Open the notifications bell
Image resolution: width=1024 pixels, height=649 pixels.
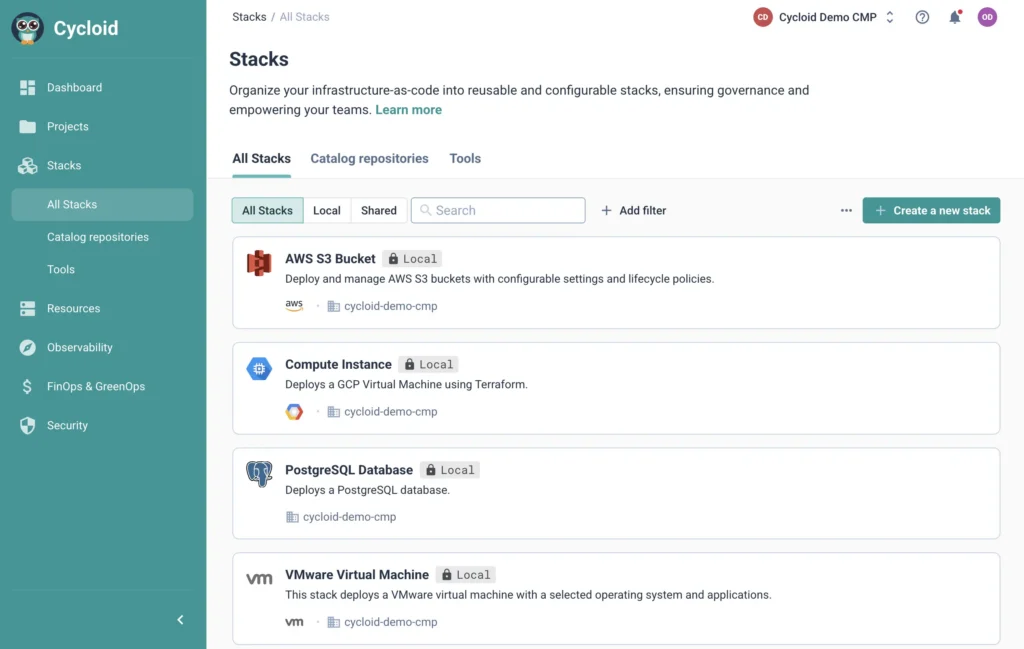click(954, 17)
